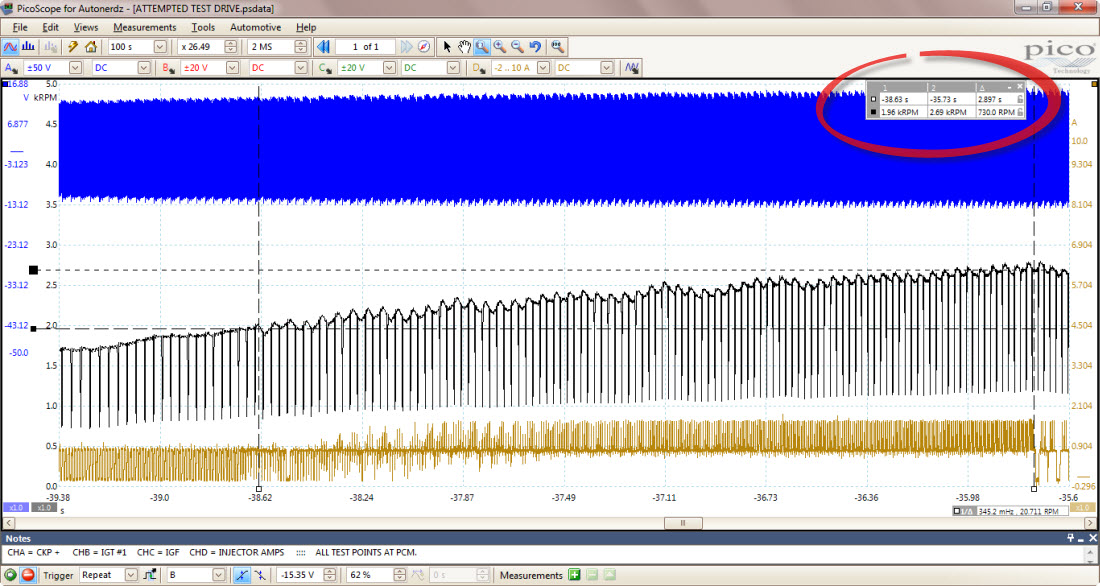Viewport: 1100px width, 586px height.
Task: Open Channel D DC coupling dropdown
Action: 607,68
